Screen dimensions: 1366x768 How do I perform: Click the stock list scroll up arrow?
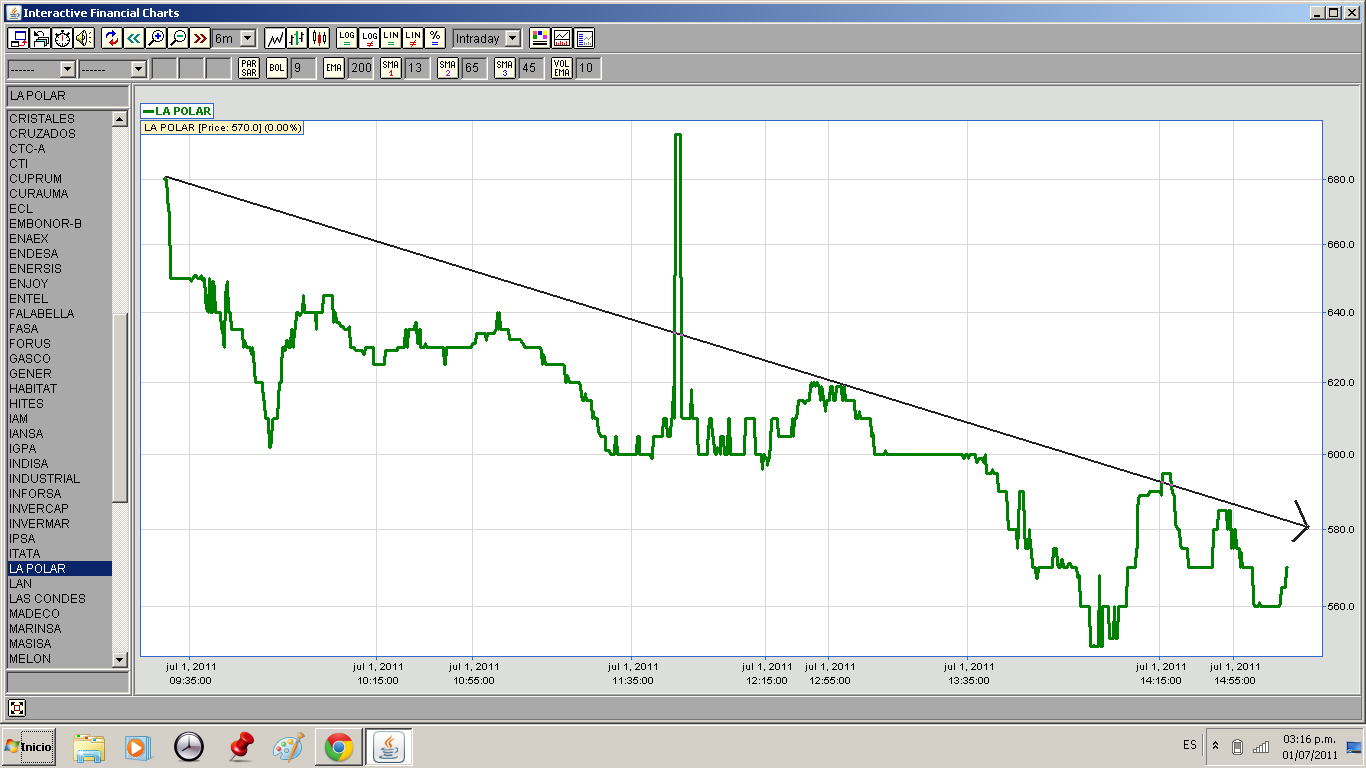[x=120, y=119]
